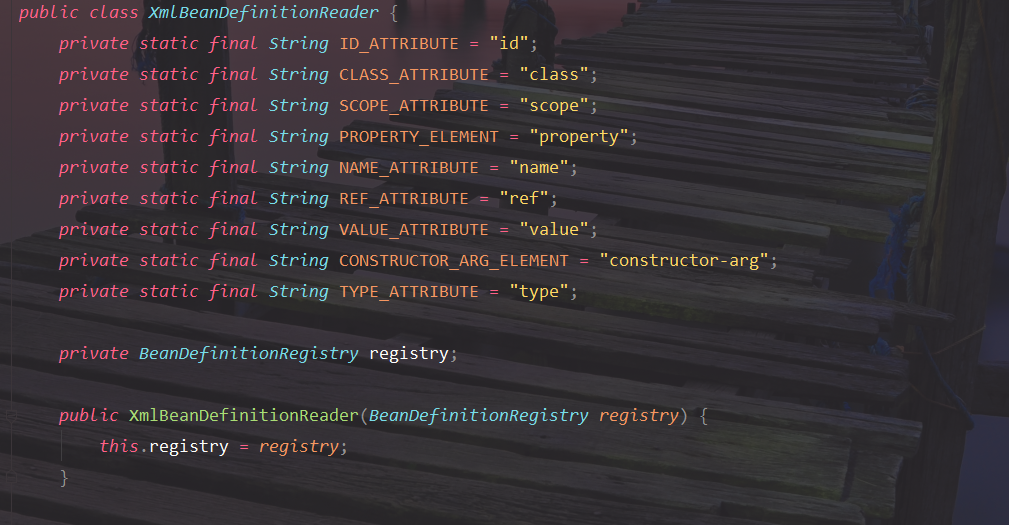Click the XmlBeanDefinitionReader class name in the class declaration
This screenshot has width=1009, height=525.
point(264,13)
